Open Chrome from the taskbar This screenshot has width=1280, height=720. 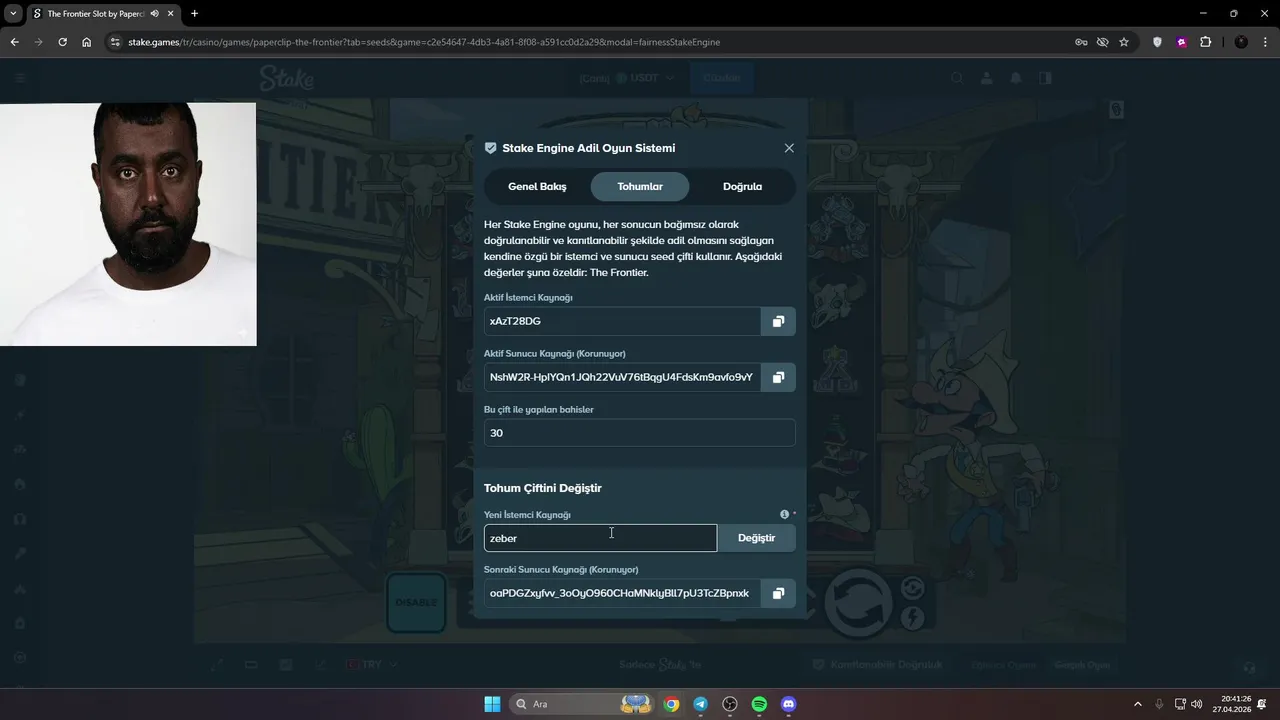pyautogui.click(x=671, y=704)
